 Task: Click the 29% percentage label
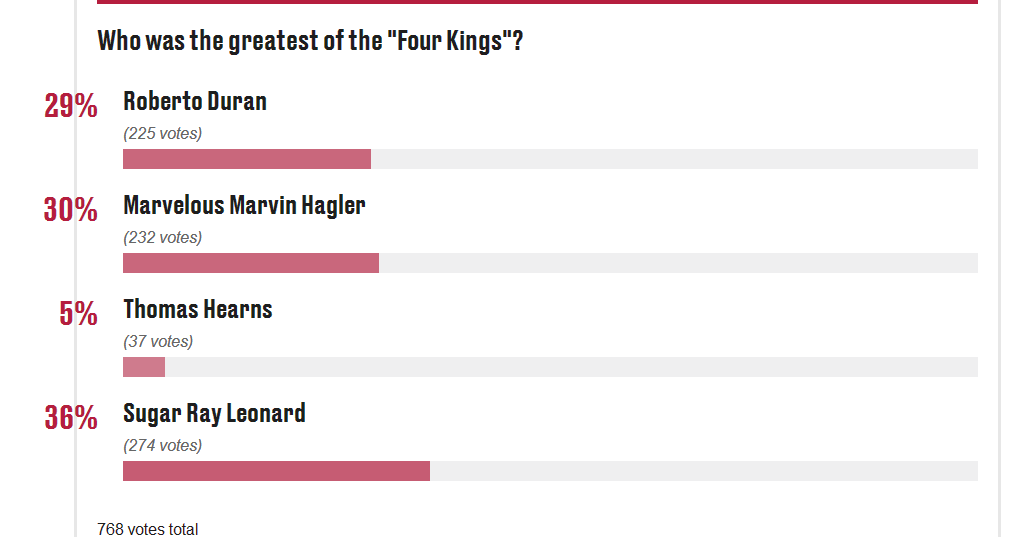71,105
